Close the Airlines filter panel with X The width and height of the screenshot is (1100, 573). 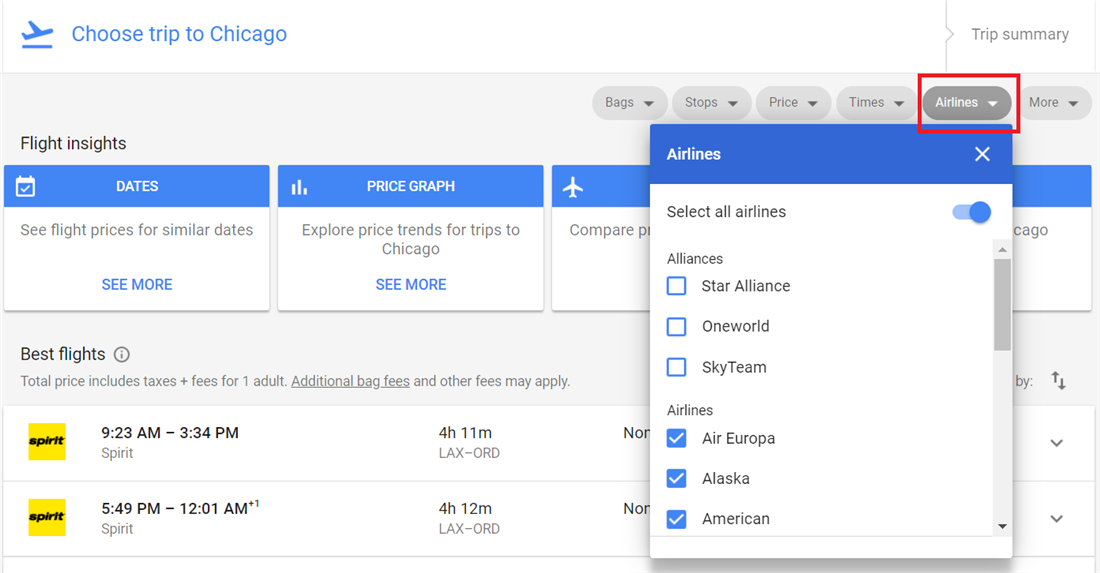point(982,154)
